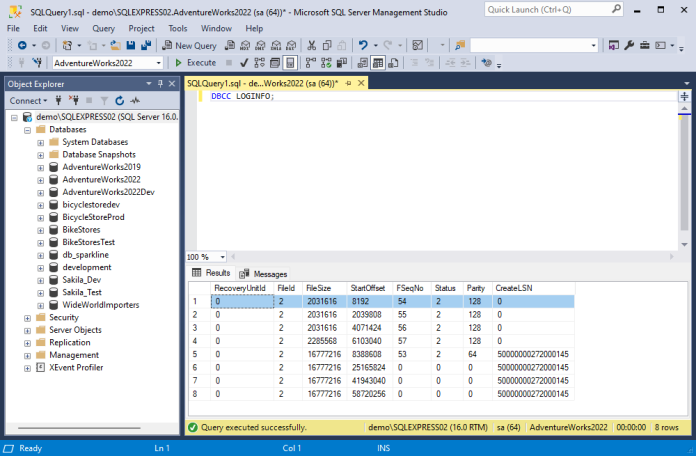696x456 pixels.
Task: Click the New Query button
Action: [190, 45]
